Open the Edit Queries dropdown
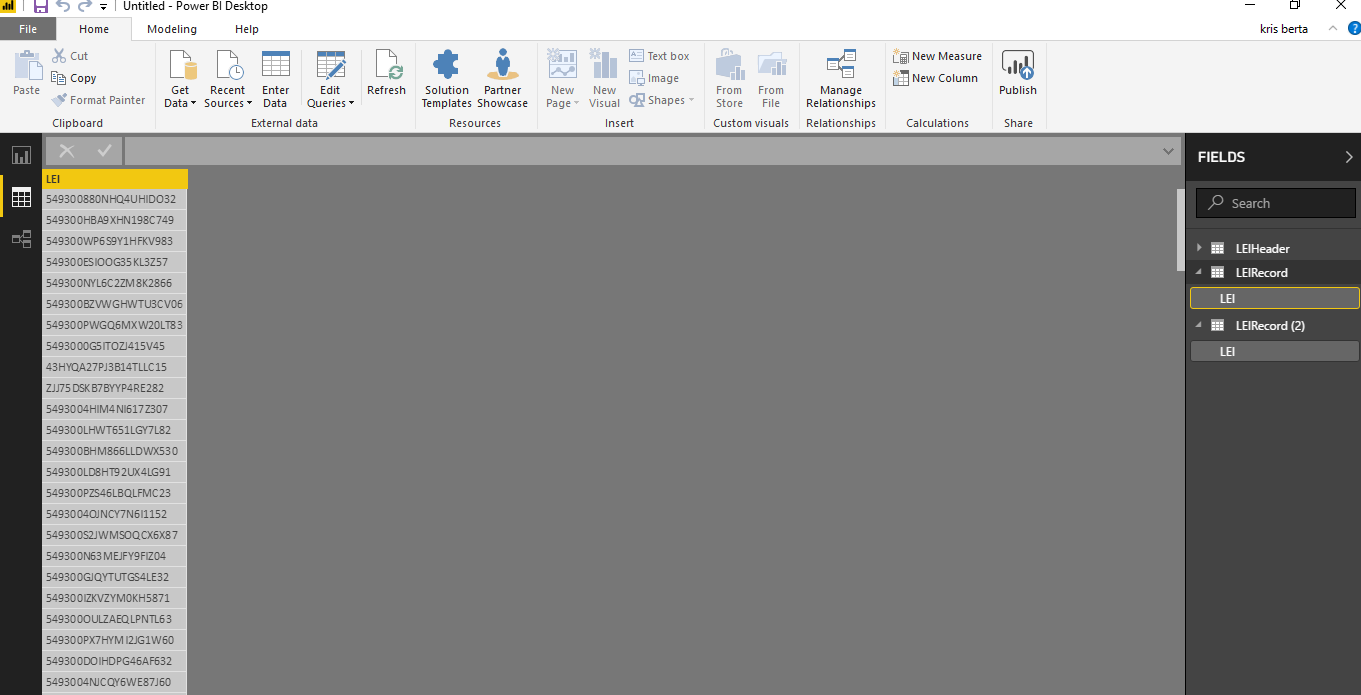This screenshot has height=695, width=1361. [x=331, y=79]
